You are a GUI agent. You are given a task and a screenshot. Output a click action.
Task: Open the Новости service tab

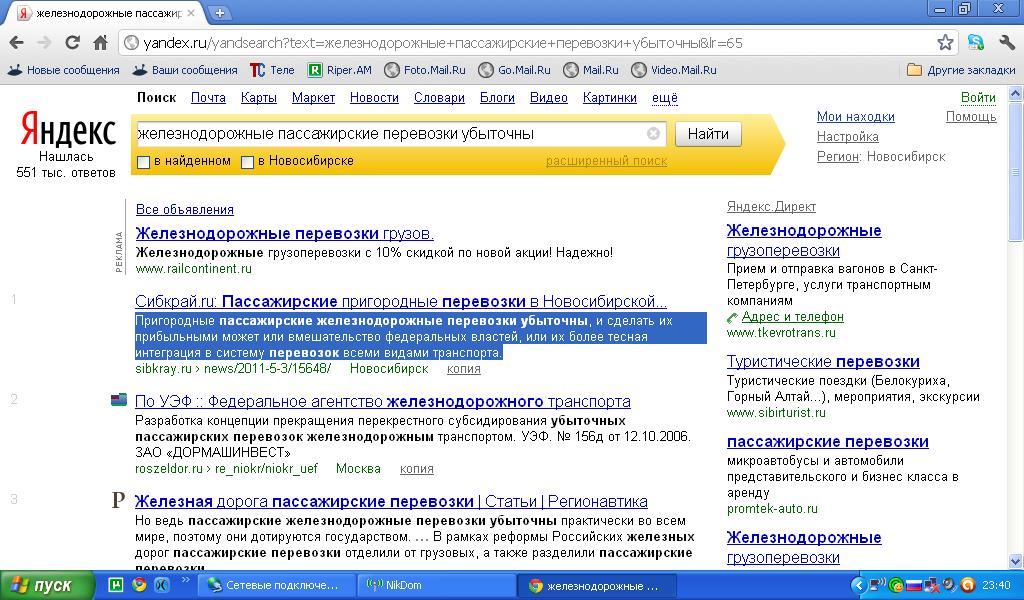pyautogui.click(x=374, y=98)
